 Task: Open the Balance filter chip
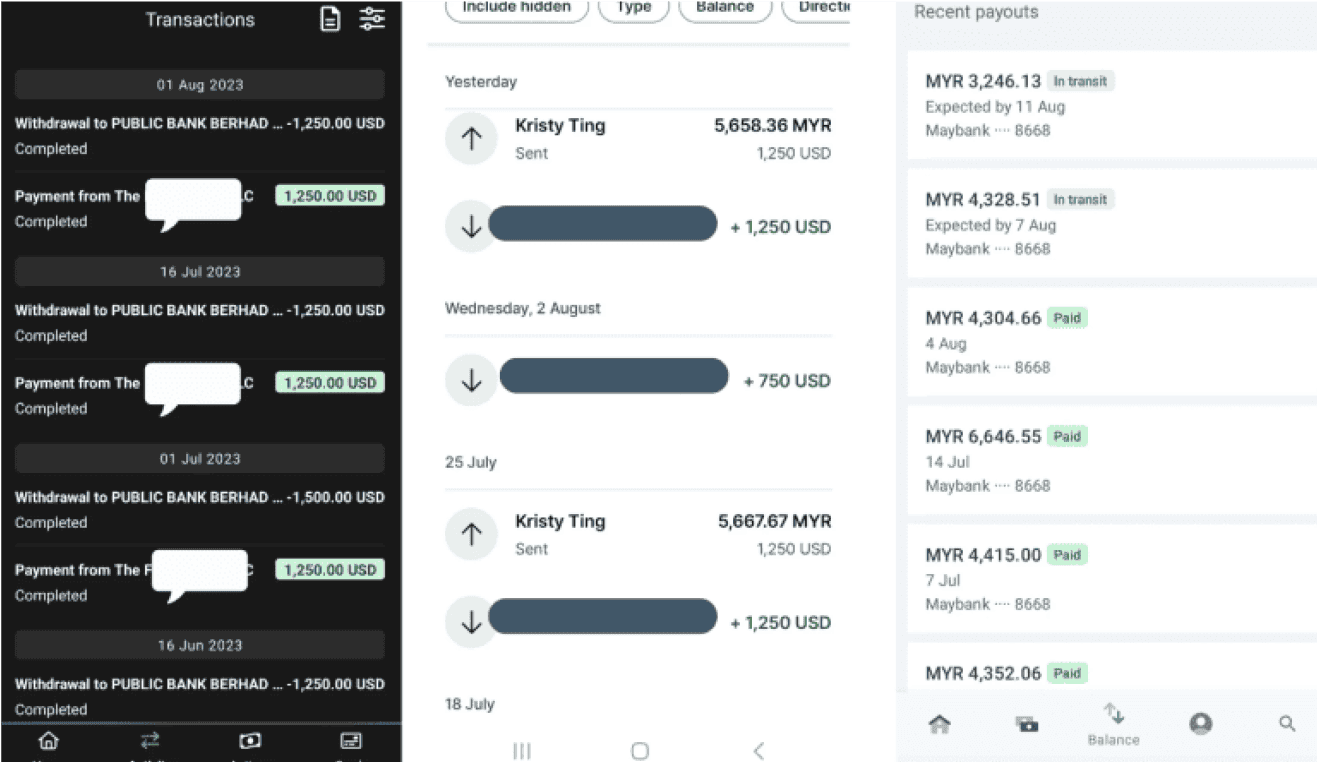(724, 8)
